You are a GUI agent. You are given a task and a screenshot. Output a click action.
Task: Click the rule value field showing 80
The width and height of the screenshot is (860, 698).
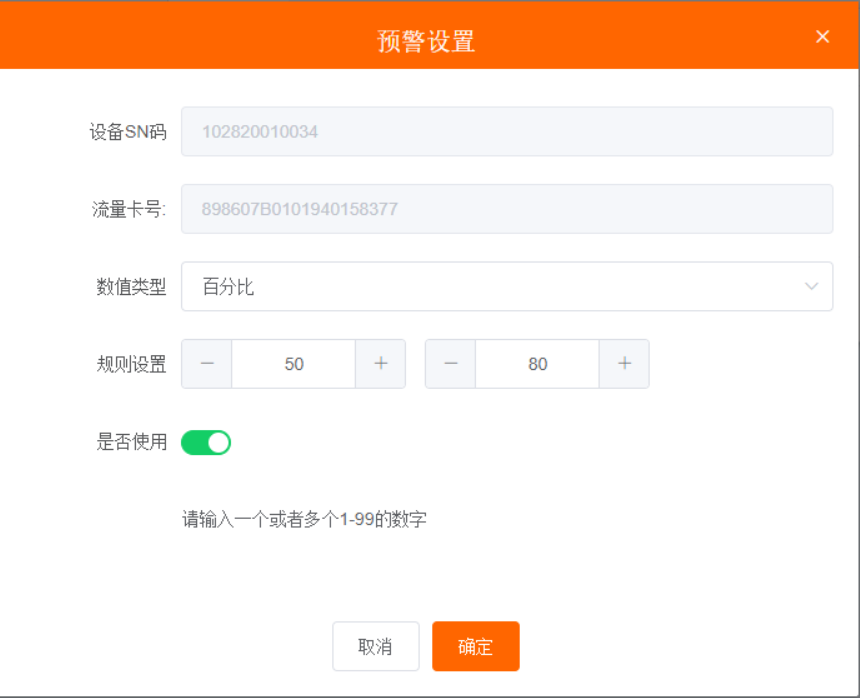click(x=537, y=364)
